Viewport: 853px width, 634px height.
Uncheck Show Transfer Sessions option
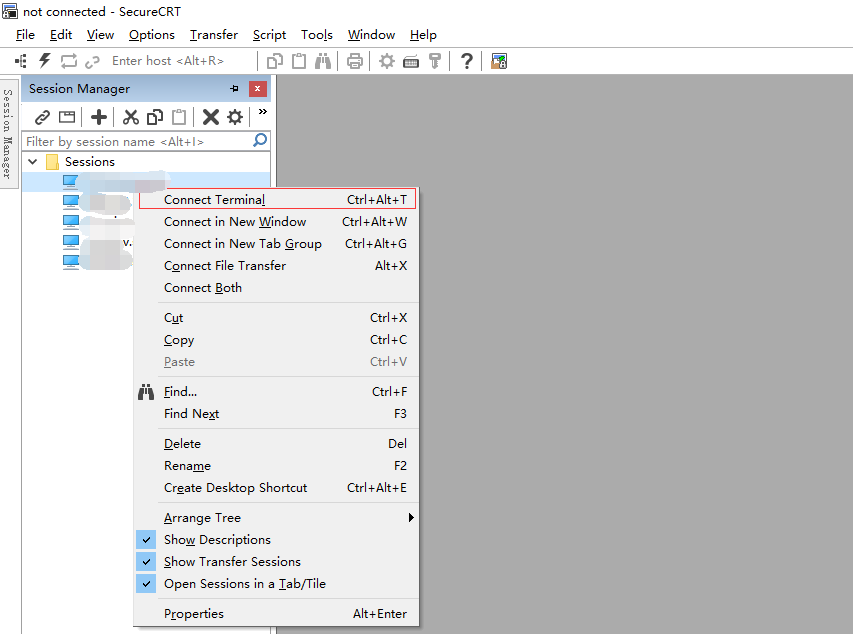(x=232, y=562)
